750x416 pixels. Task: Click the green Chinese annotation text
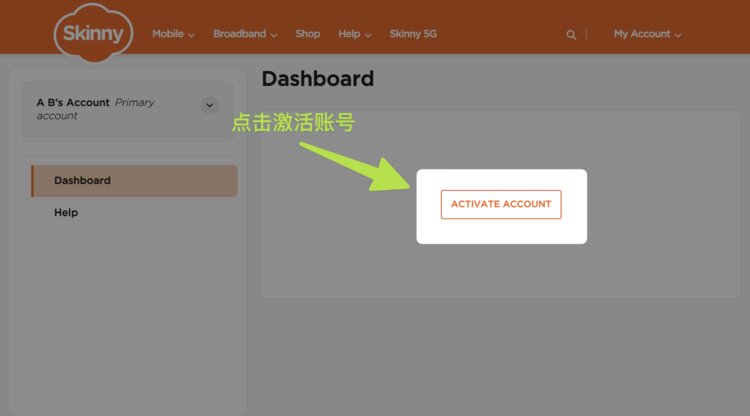click(x=293, y=123)
